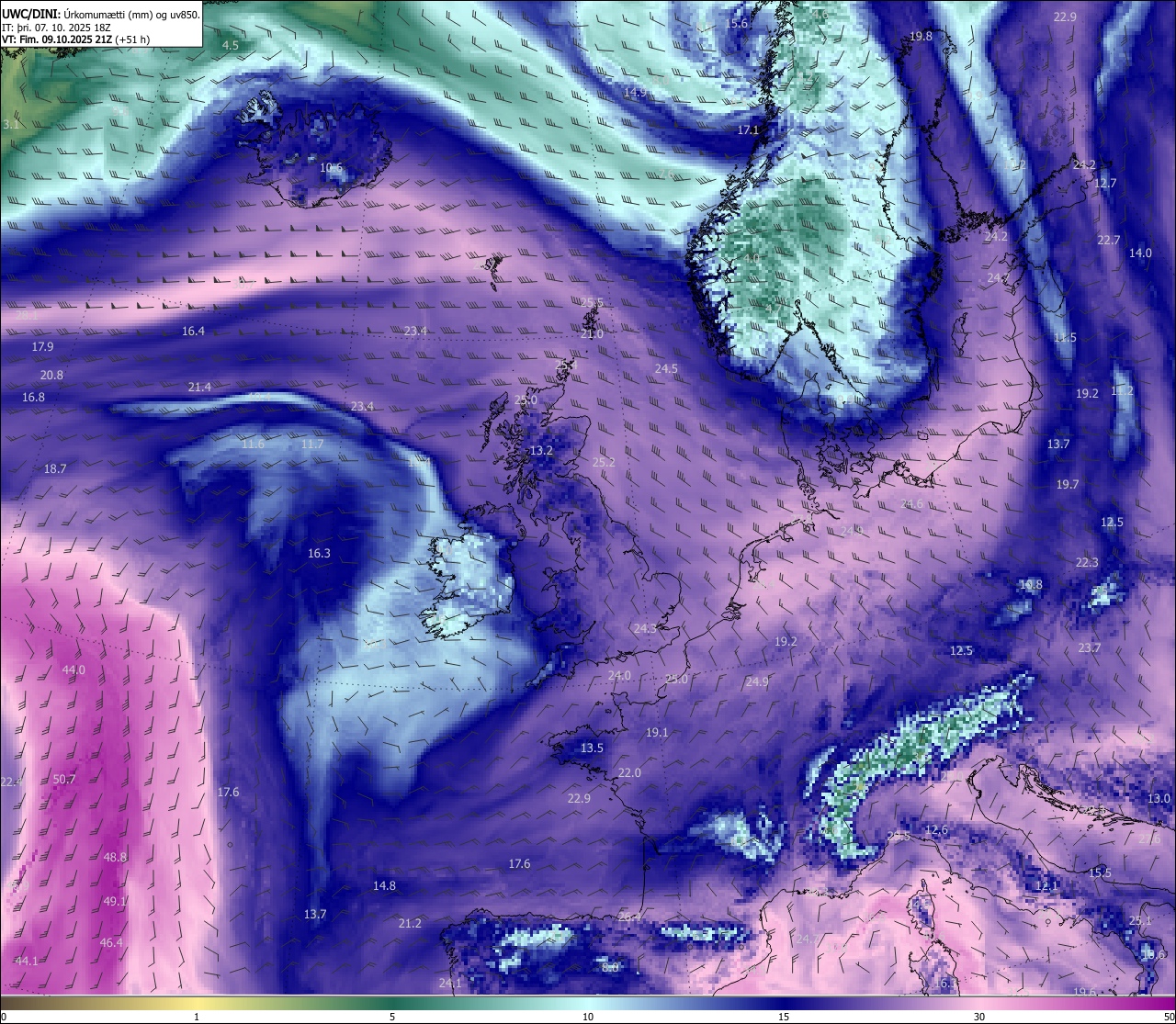
Task: Click the value 16.4 in the western Atlantic
Action: point(193,331)
